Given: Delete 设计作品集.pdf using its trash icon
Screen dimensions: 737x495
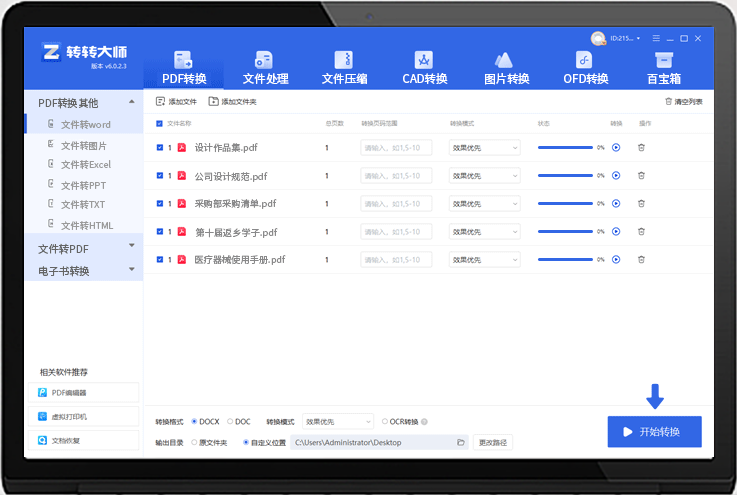Looking at the screenshot, I should (641, 148).
